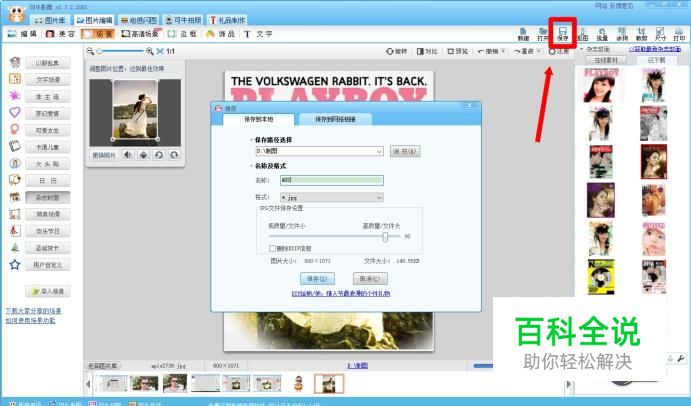Open the 文字 submenu
Viewport: 691px width, 406px height.
click(x=258, y=34)
